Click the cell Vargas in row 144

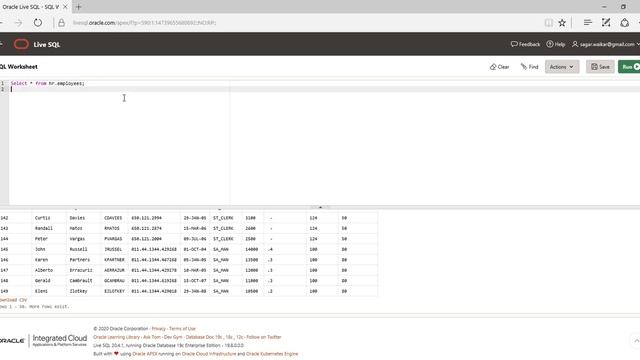tap(77, 239)
